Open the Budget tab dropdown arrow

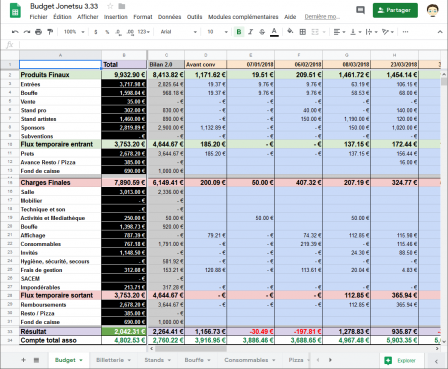pyautogui.click(x=81, y=360)
